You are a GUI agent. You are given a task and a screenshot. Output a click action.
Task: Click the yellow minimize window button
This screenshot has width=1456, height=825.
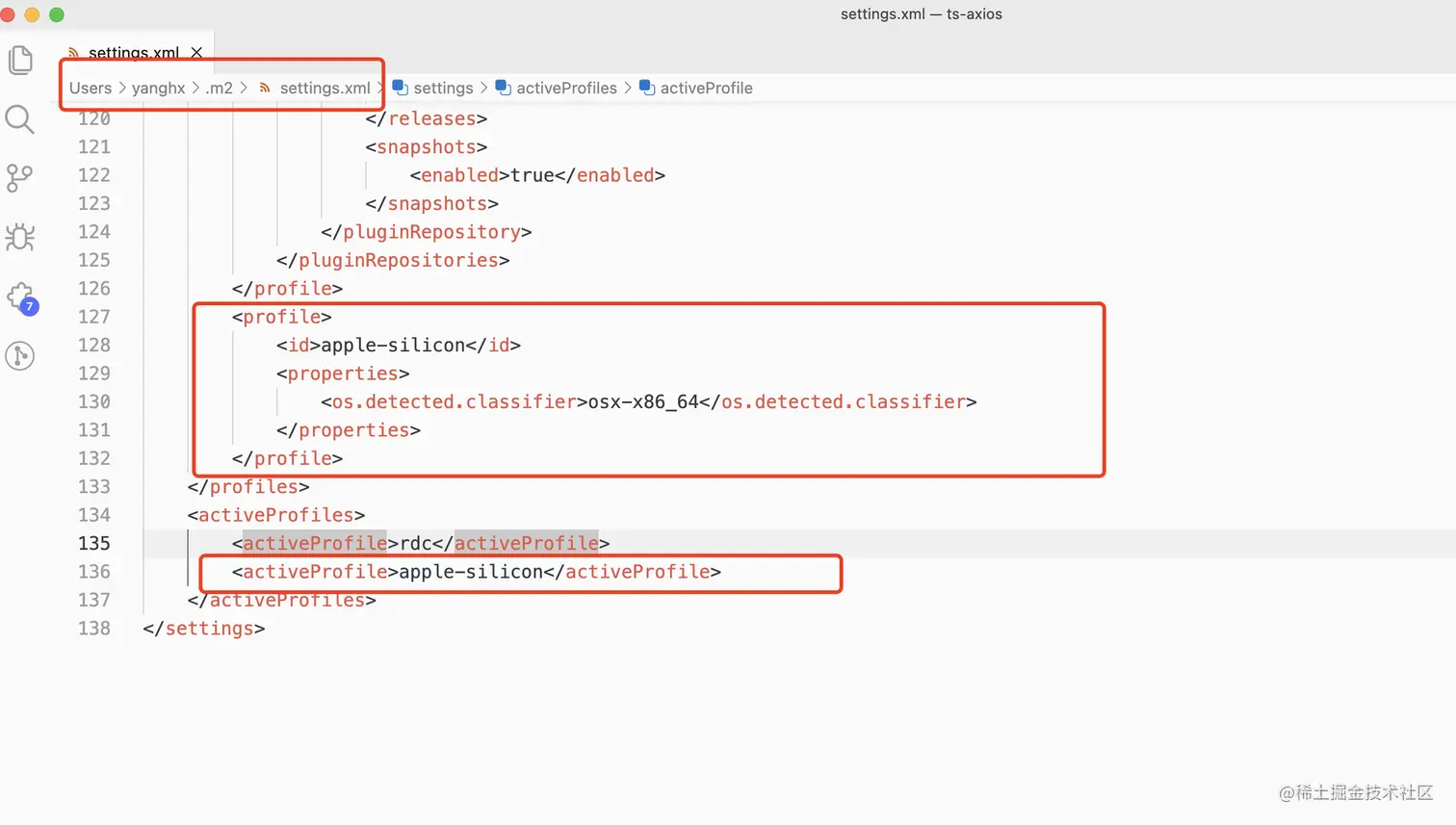[32, 14]
